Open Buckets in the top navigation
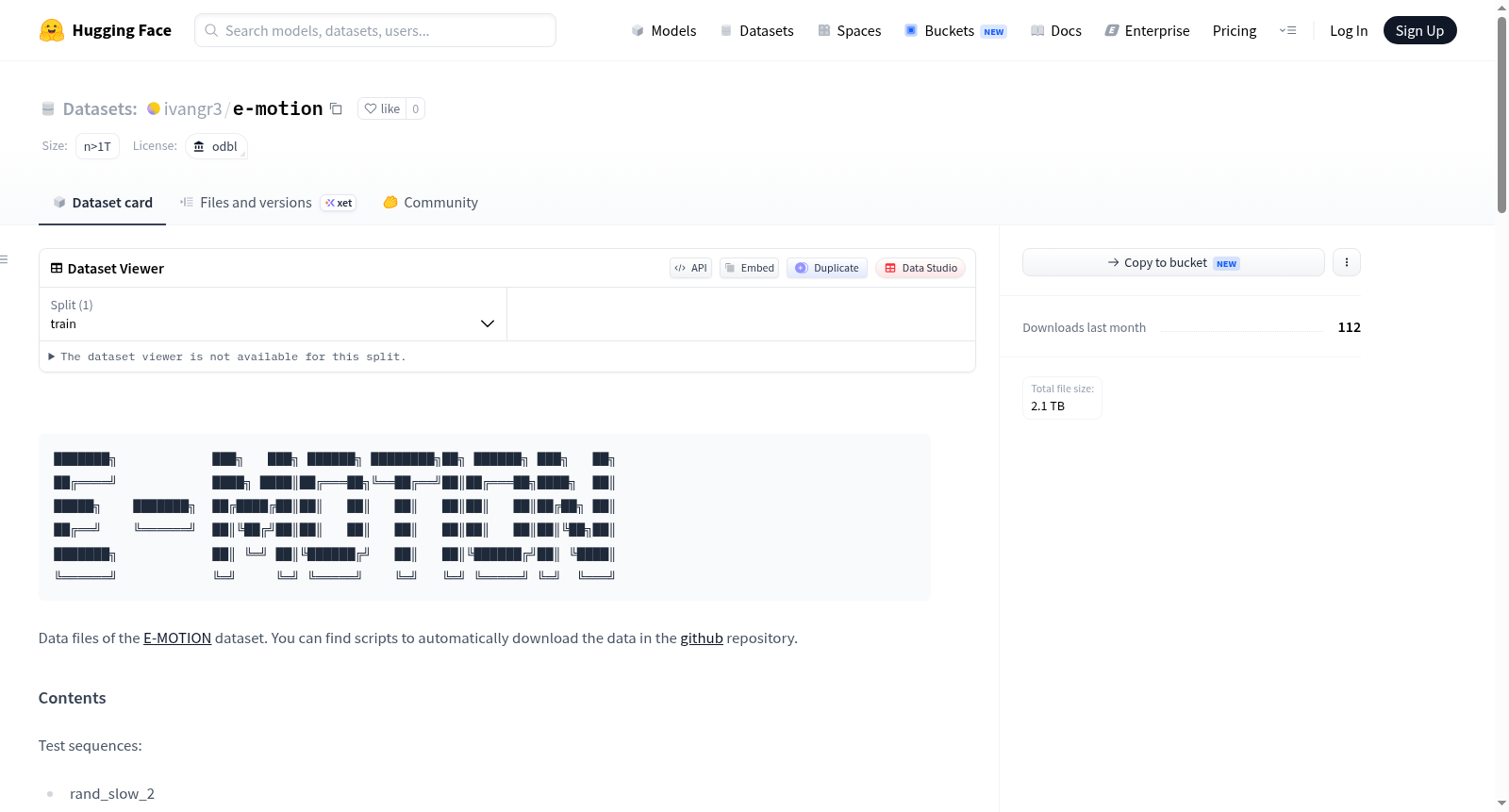The height and width of the screenshot is (812, 1509). [x=955, y=30]
